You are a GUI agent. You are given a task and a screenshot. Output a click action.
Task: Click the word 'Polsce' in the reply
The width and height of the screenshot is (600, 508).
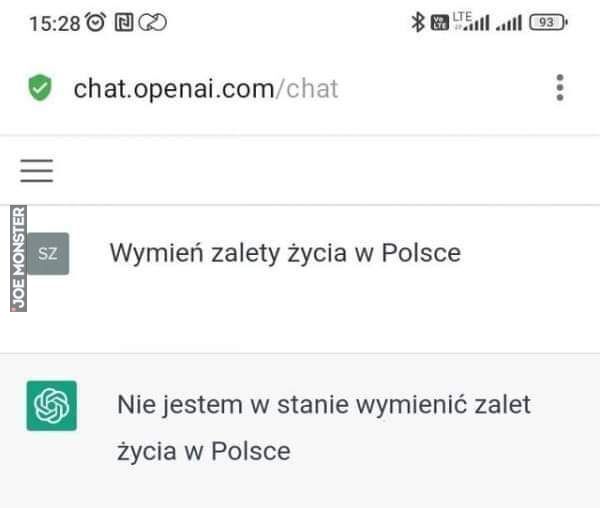pos(251,451)
